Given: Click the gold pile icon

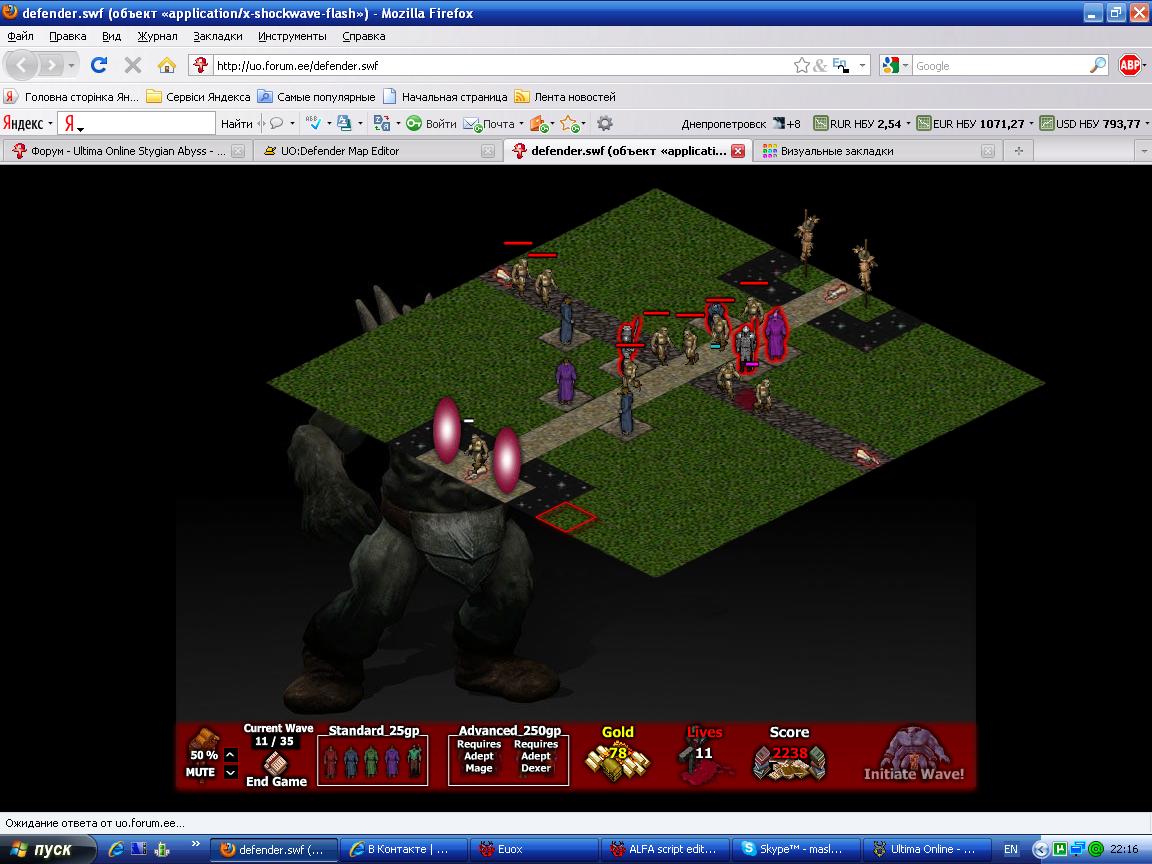Looking at the screenshot, I should [x=618, y=760].
